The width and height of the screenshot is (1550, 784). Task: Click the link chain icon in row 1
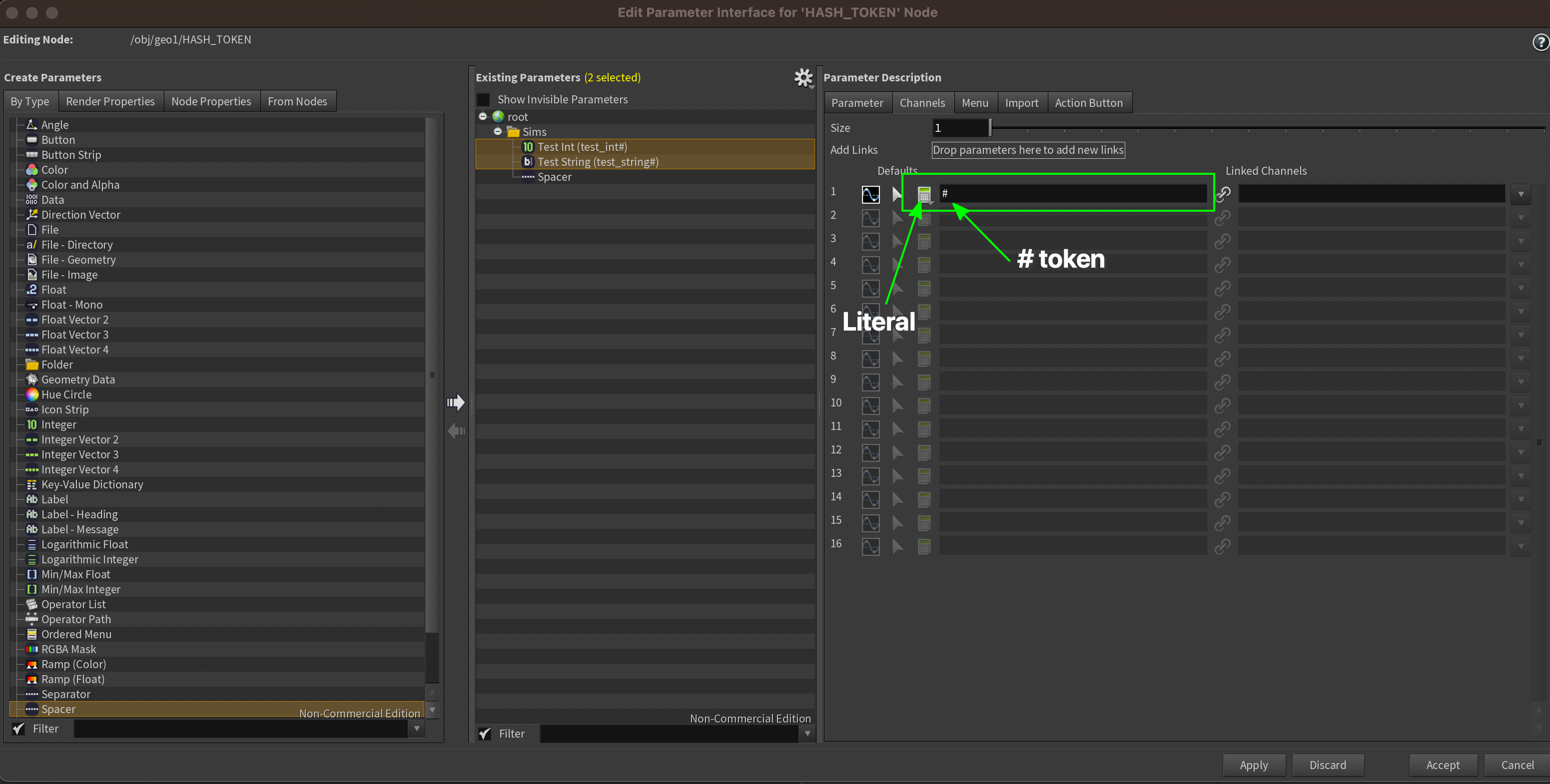(x=1223, y=194)
